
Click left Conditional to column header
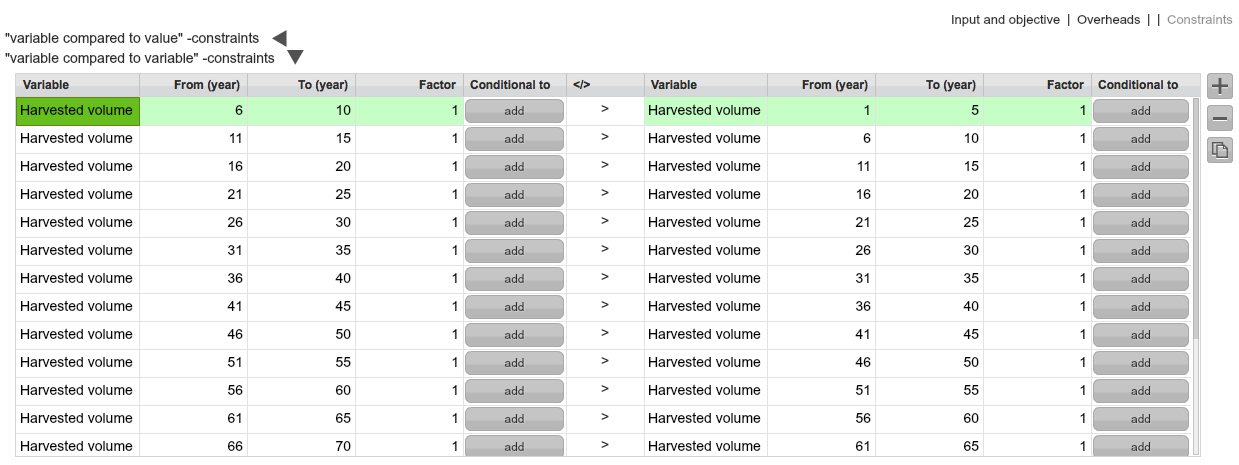[x=515, y=85]
